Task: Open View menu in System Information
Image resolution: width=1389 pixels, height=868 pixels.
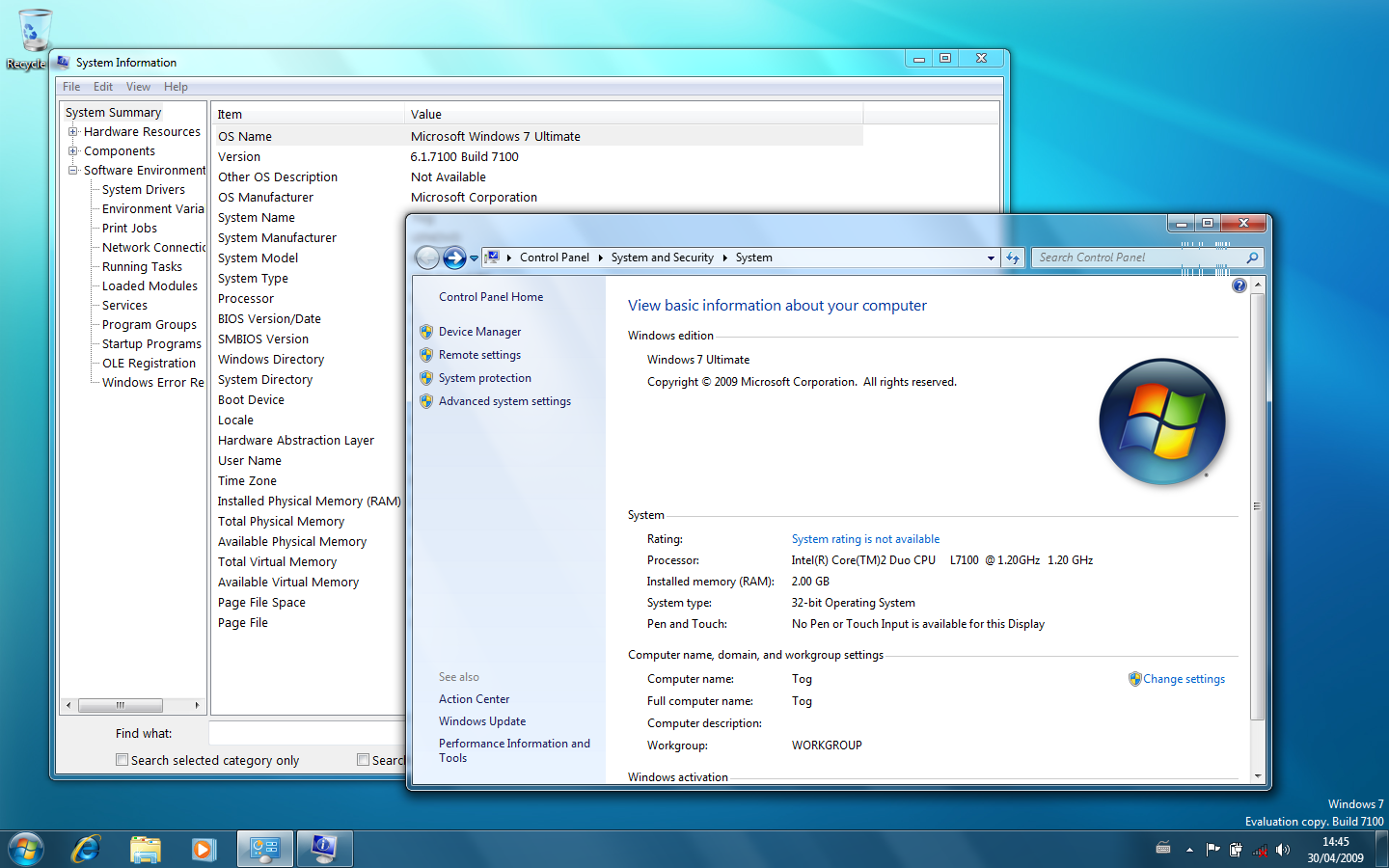Action: click(139, 87)
